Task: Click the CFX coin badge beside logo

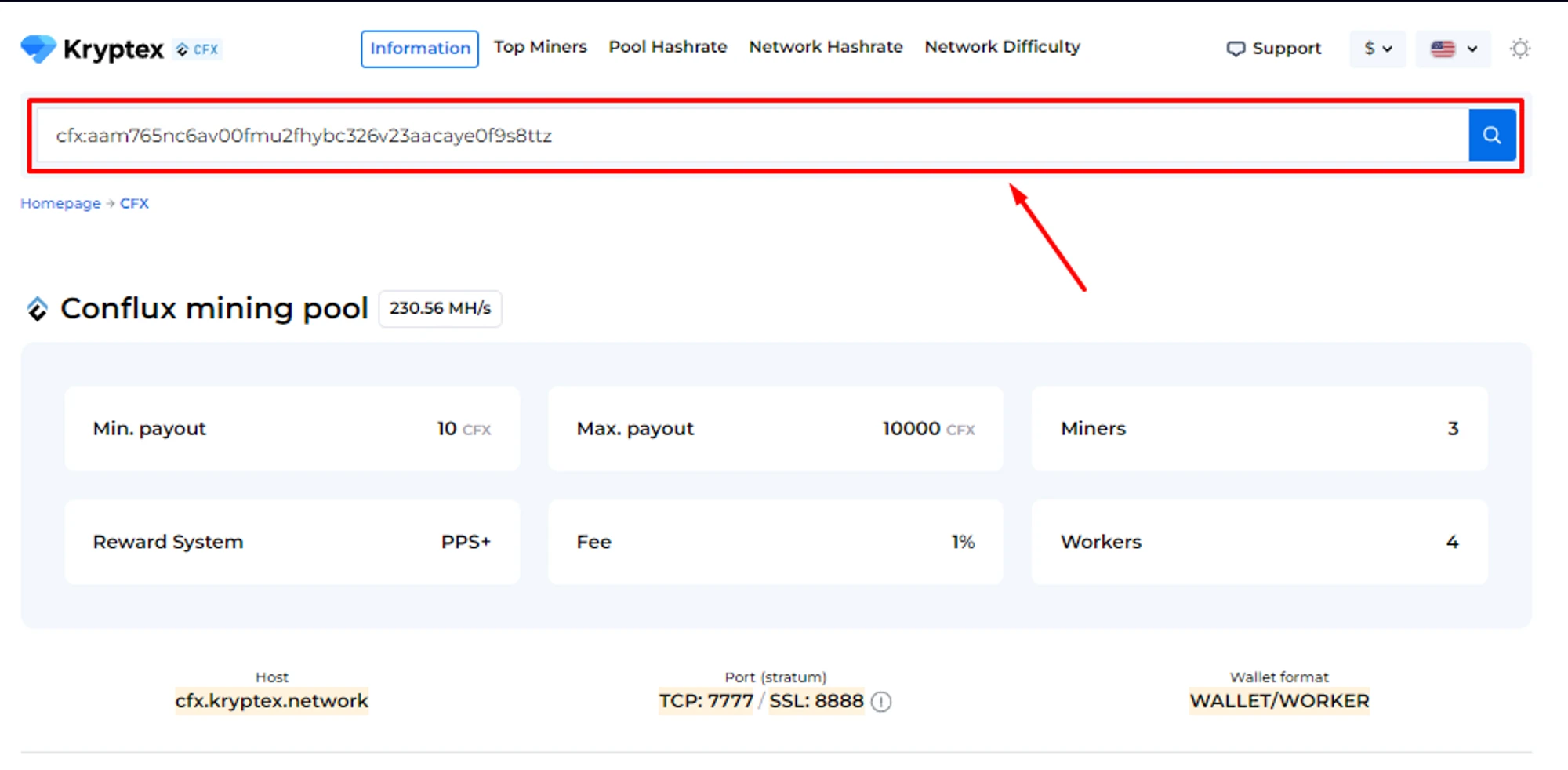Action: pos(198,49)
